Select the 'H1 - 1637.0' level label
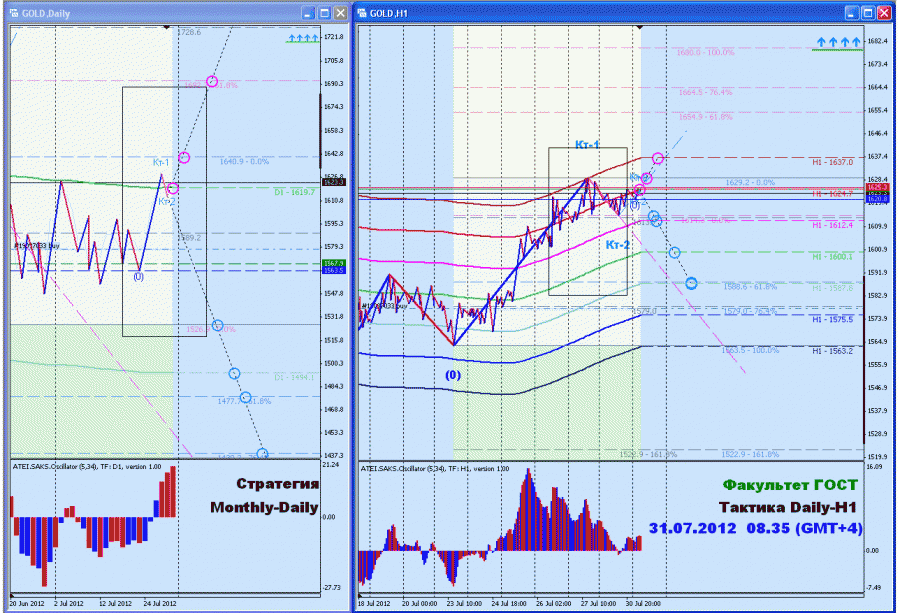Viewport: 900px width, 613px height. click(832, 162)
